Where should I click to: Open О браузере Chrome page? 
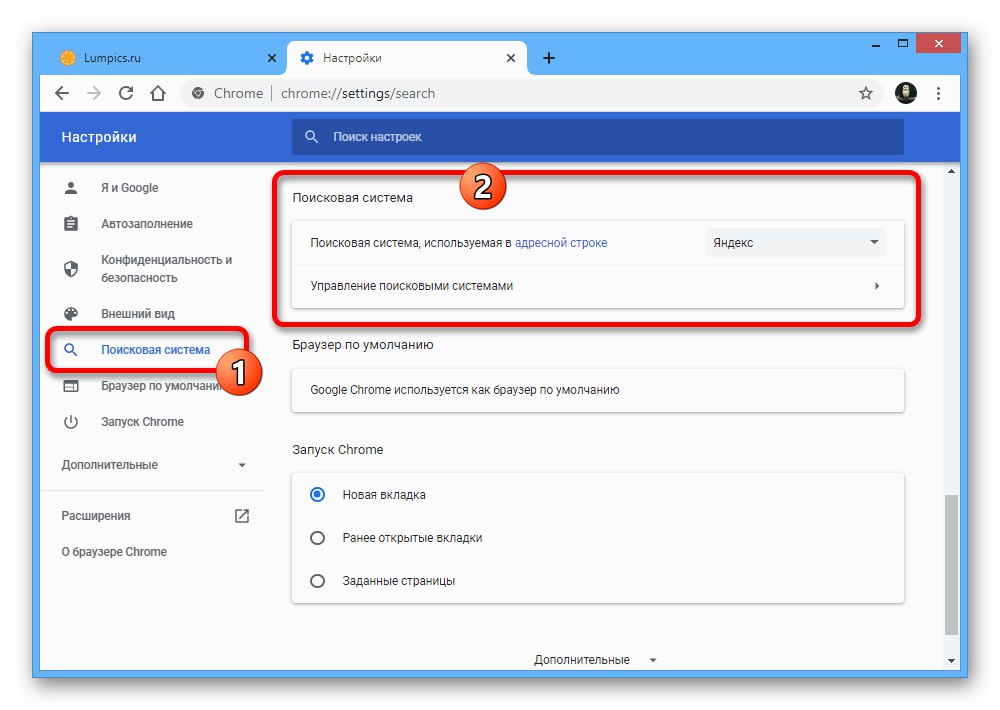point(114,552)
